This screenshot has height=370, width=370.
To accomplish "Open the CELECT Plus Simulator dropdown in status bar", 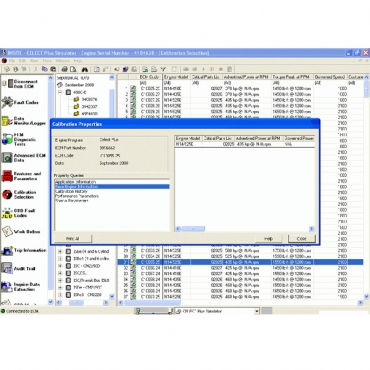I will click(257, 311).
